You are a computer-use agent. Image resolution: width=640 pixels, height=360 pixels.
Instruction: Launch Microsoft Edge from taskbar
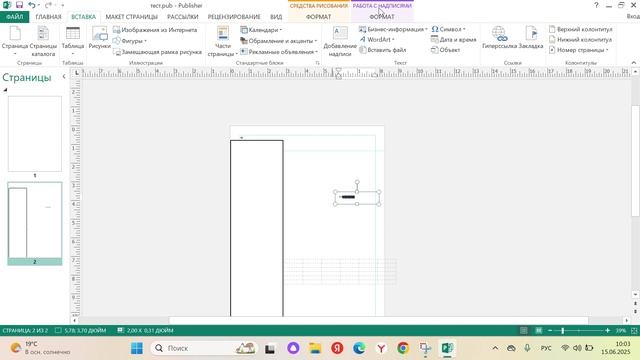point(359,348)
